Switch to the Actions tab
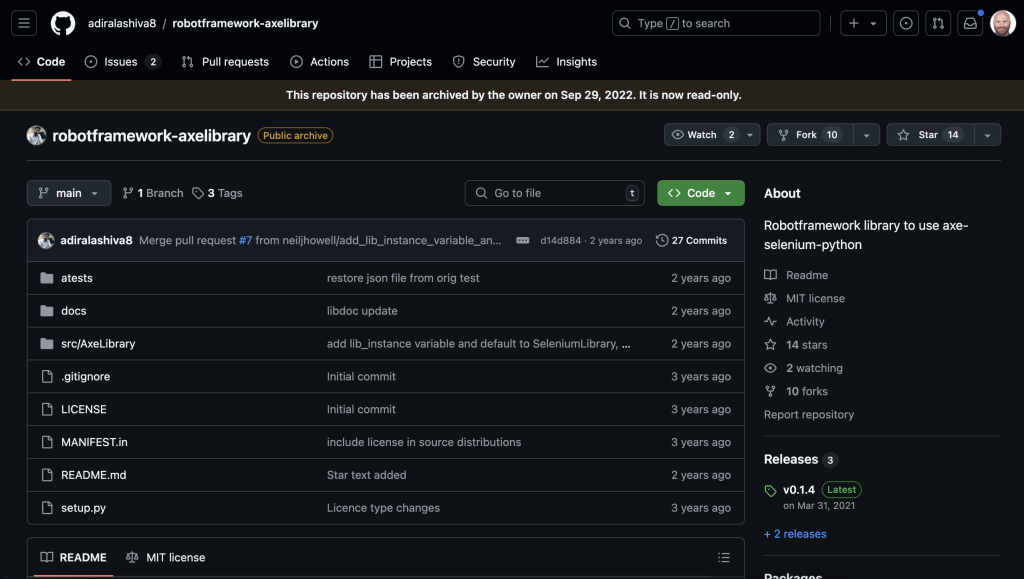This screenshot has width=1024, height=579. coord(319,62)
